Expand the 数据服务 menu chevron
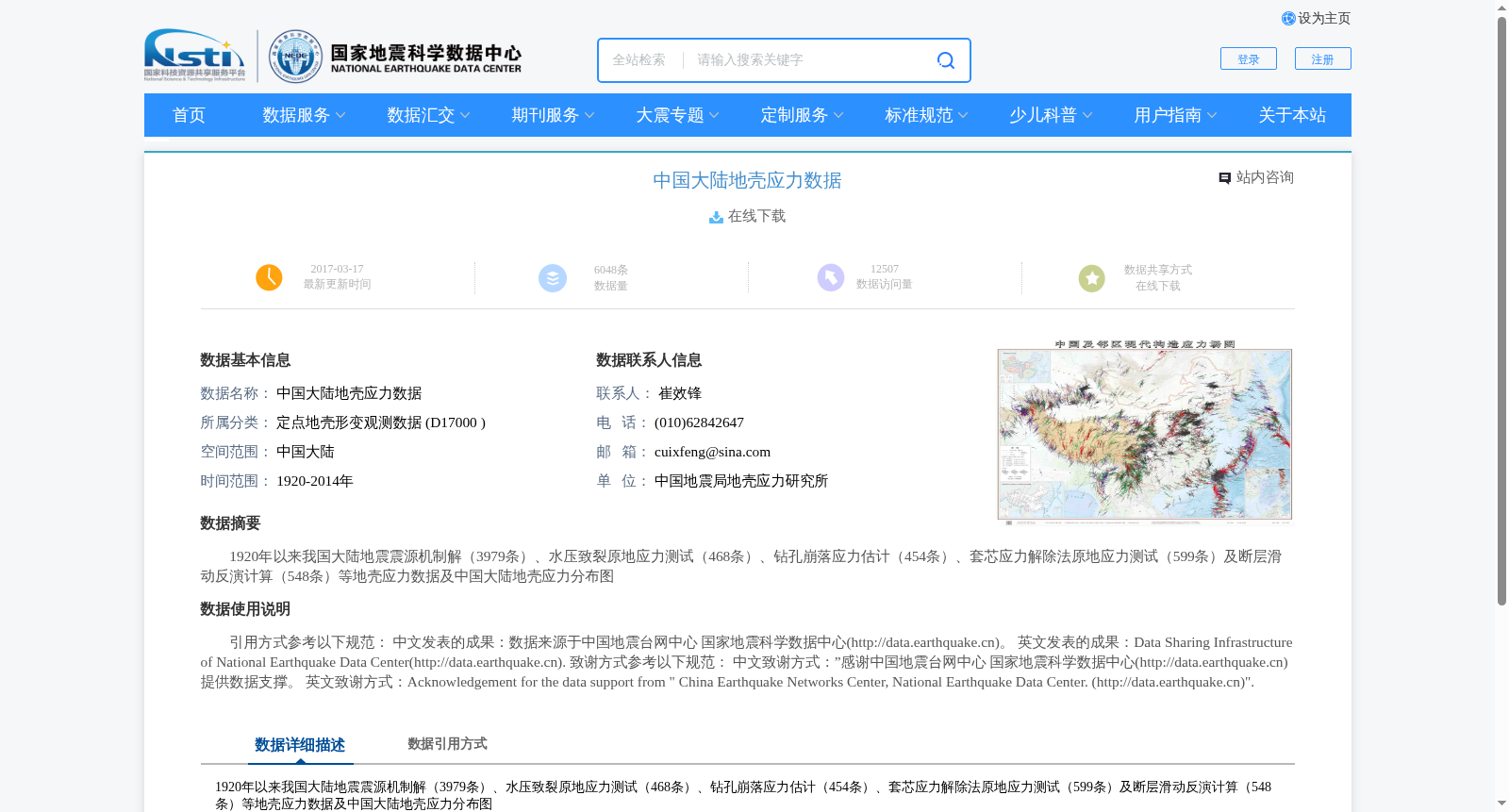1509x812 pixels. (340, 115)
